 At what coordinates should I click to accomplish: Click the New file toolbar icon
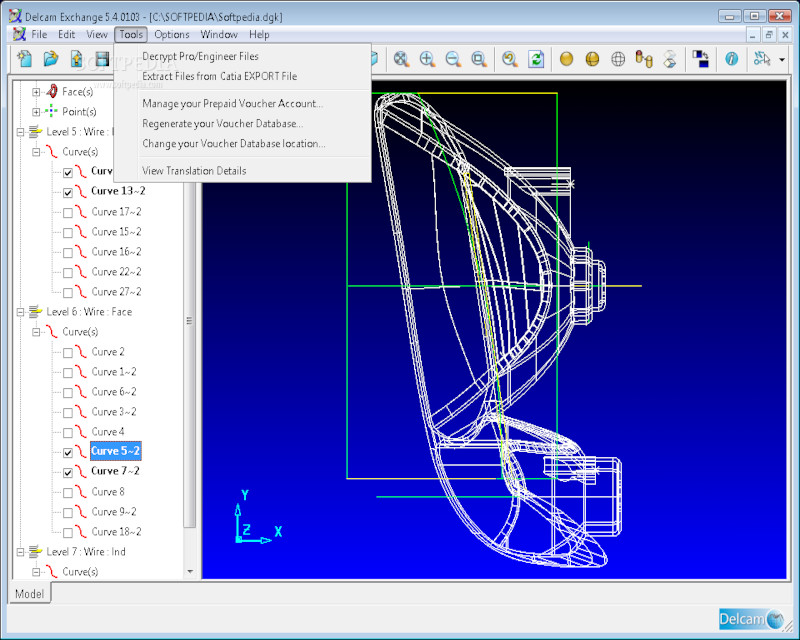click(24, 59)
